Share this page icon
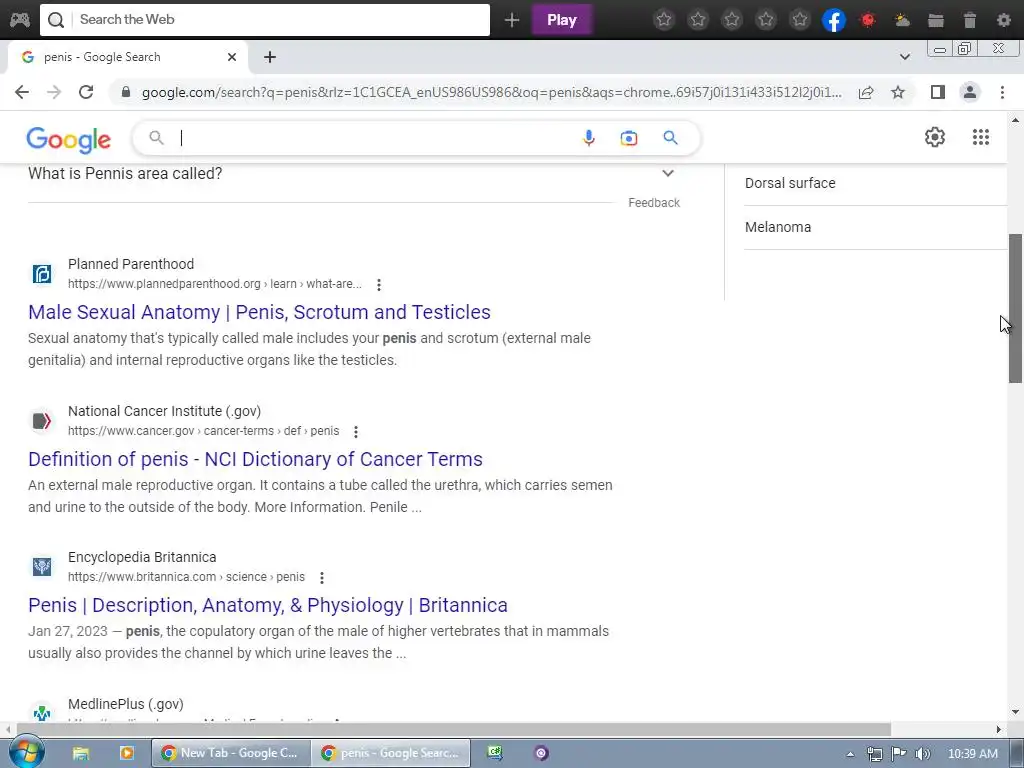The image size is (1024, 768). [866, 92]
